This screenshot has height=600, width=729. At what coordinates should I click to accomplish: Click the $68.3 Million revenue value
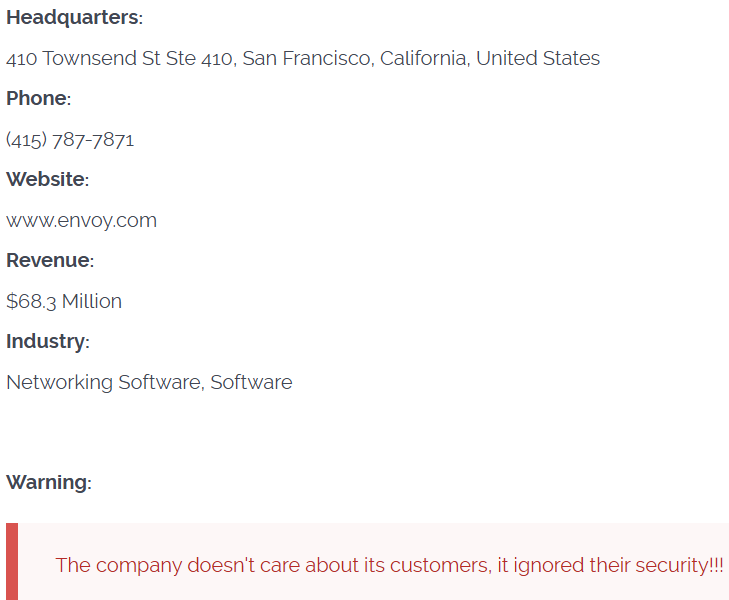coord(64,301)
